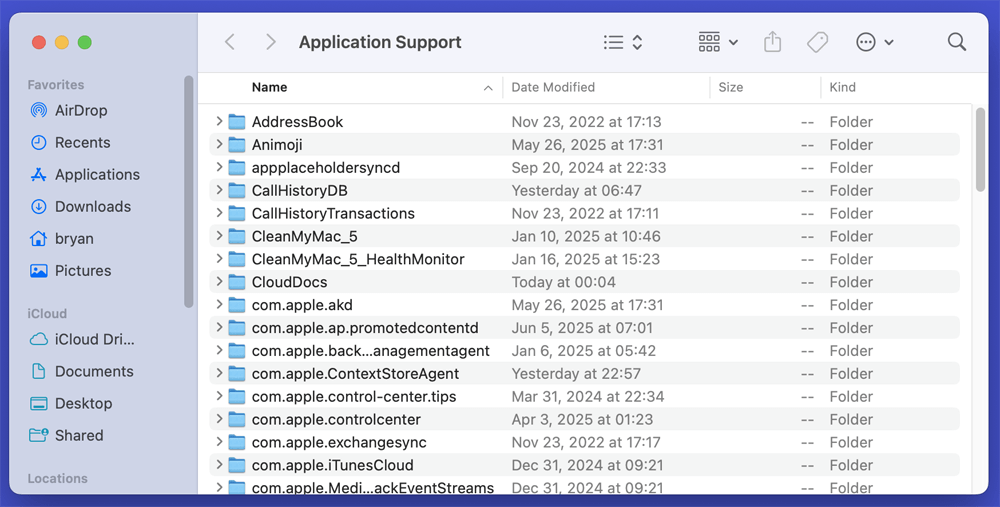
Task: Select the Animoji folder icon
Action: point(237,145)
